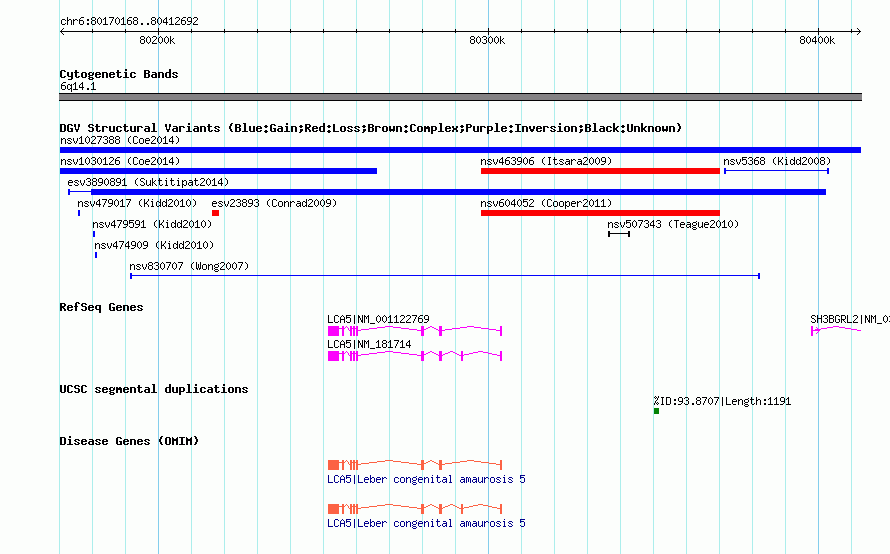The width and height of the screenshot is (890, 554).
Task: Click the nsv479591 (Kidd2010) label
Action: coord(152,224)
